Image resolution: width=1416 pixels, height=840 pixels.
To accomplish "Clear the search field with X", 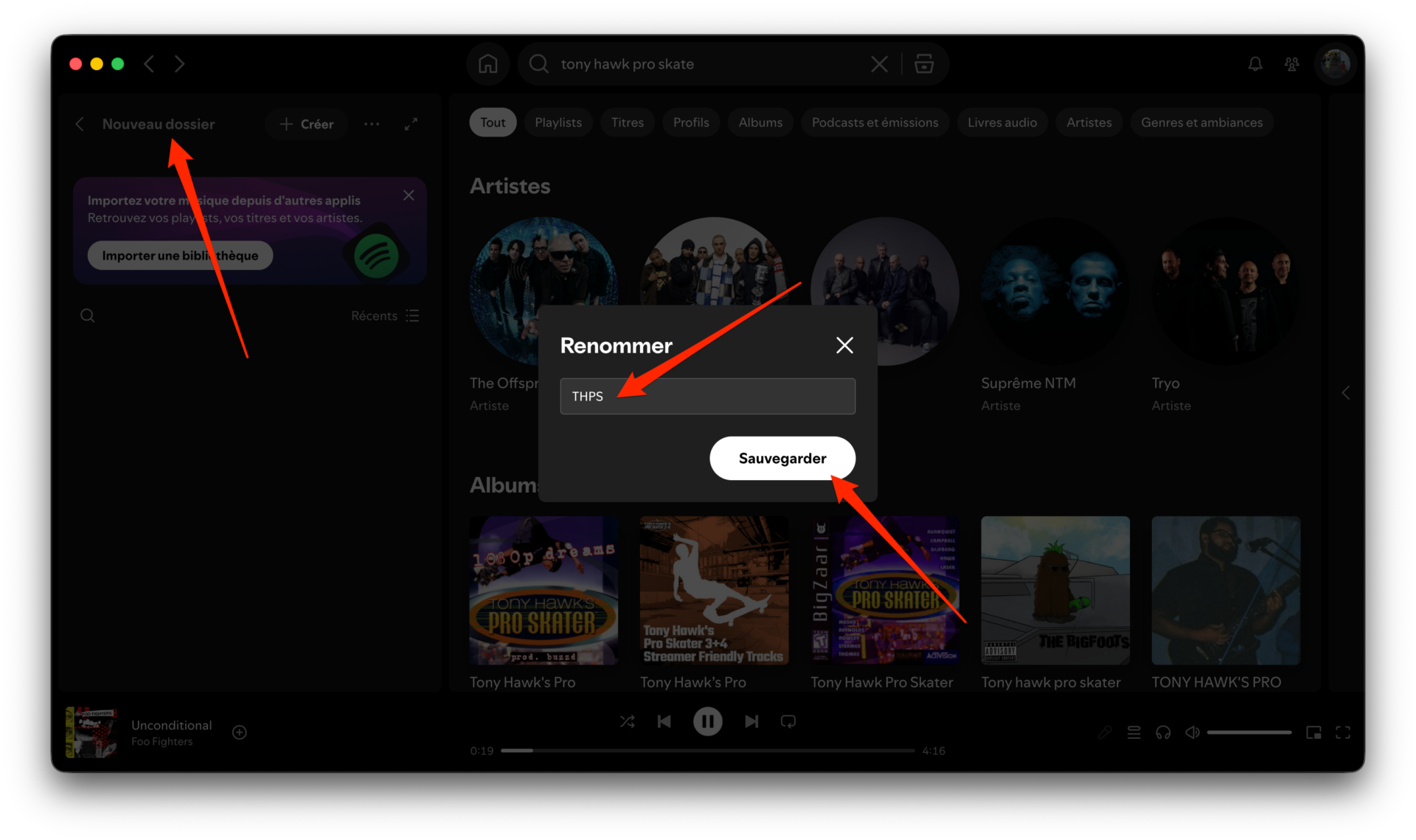I will click(879, 64).
